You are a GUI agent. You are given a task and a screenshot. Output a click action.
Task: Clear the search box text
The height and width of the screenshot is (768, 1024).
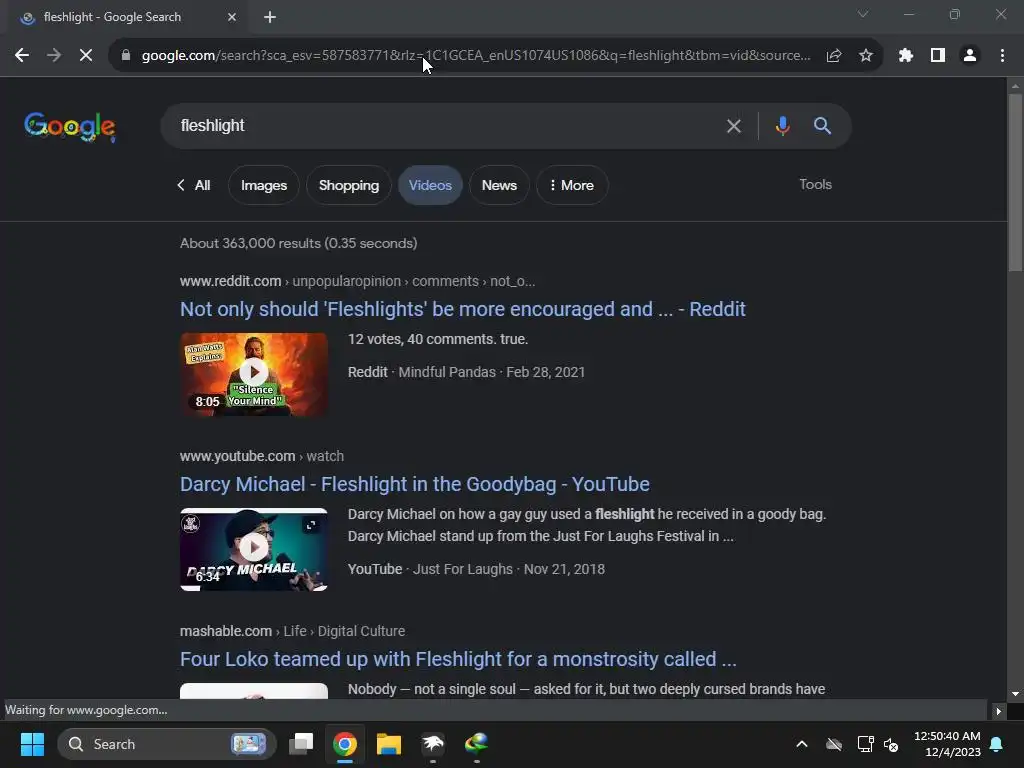[x=734, y=126]
